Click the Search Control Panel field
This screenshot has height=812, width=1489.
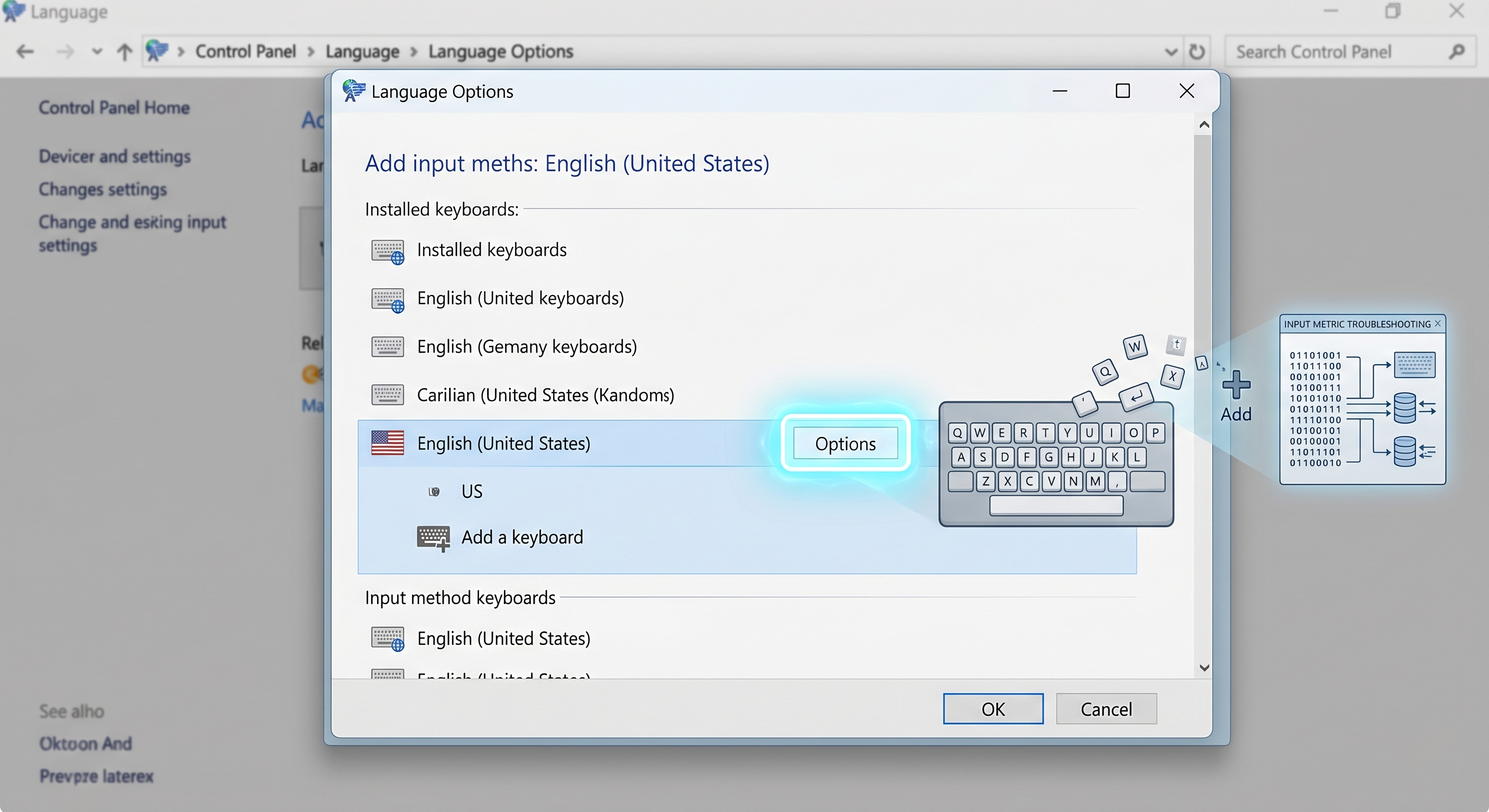1350,51
